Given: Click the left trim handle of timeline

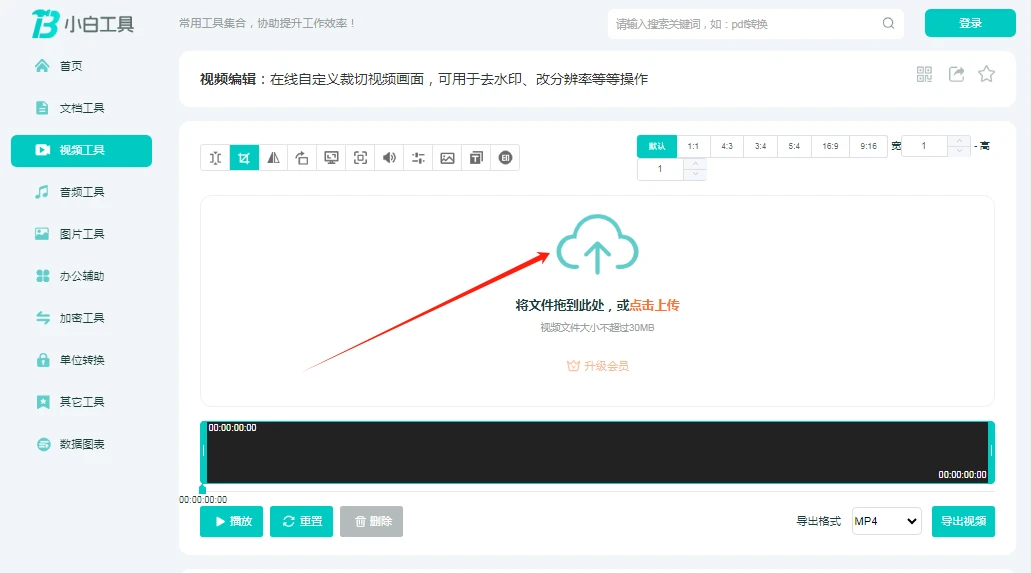Looking at the screenshot, I should point(204,452).
